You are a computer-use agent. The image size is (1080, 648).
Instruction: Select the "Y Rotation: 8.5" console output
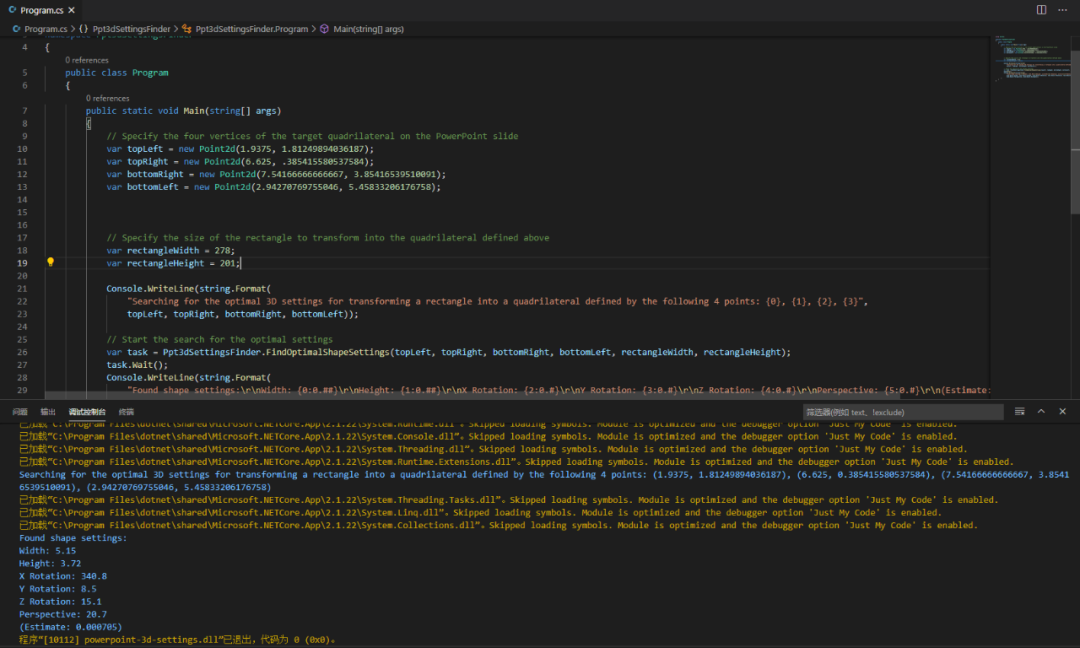[x=58, y=589]
